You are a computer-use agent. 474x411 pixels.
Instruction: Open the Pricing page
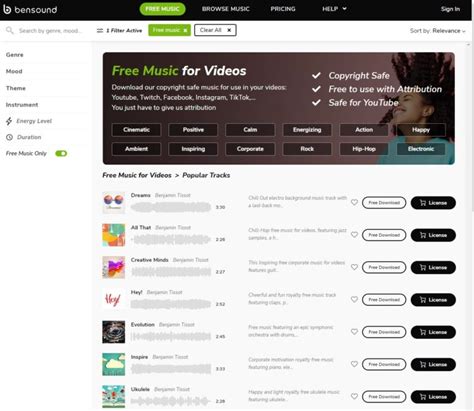tap(283, 9)
